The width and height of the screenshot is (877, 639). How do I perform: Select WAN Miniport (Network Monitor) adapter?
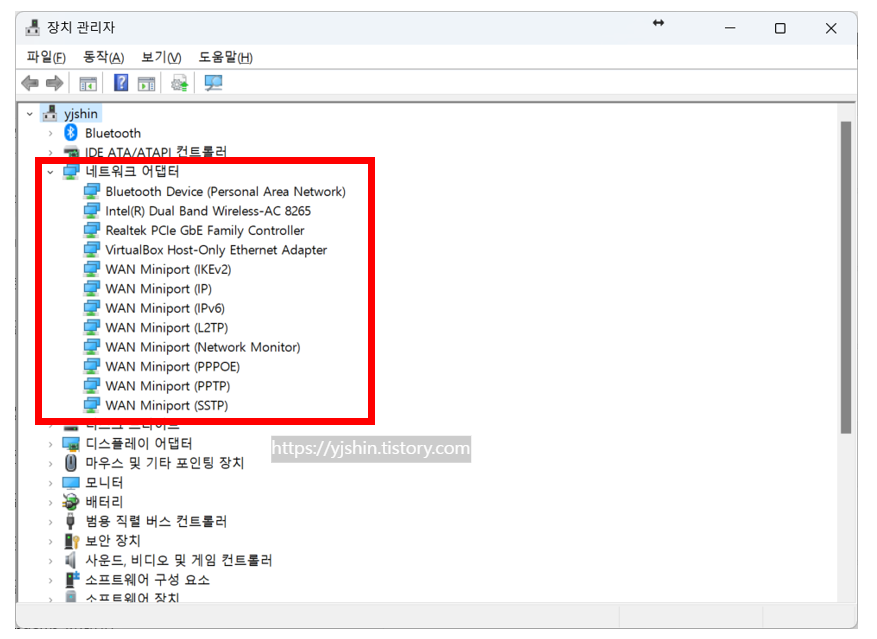pos(202,347)
